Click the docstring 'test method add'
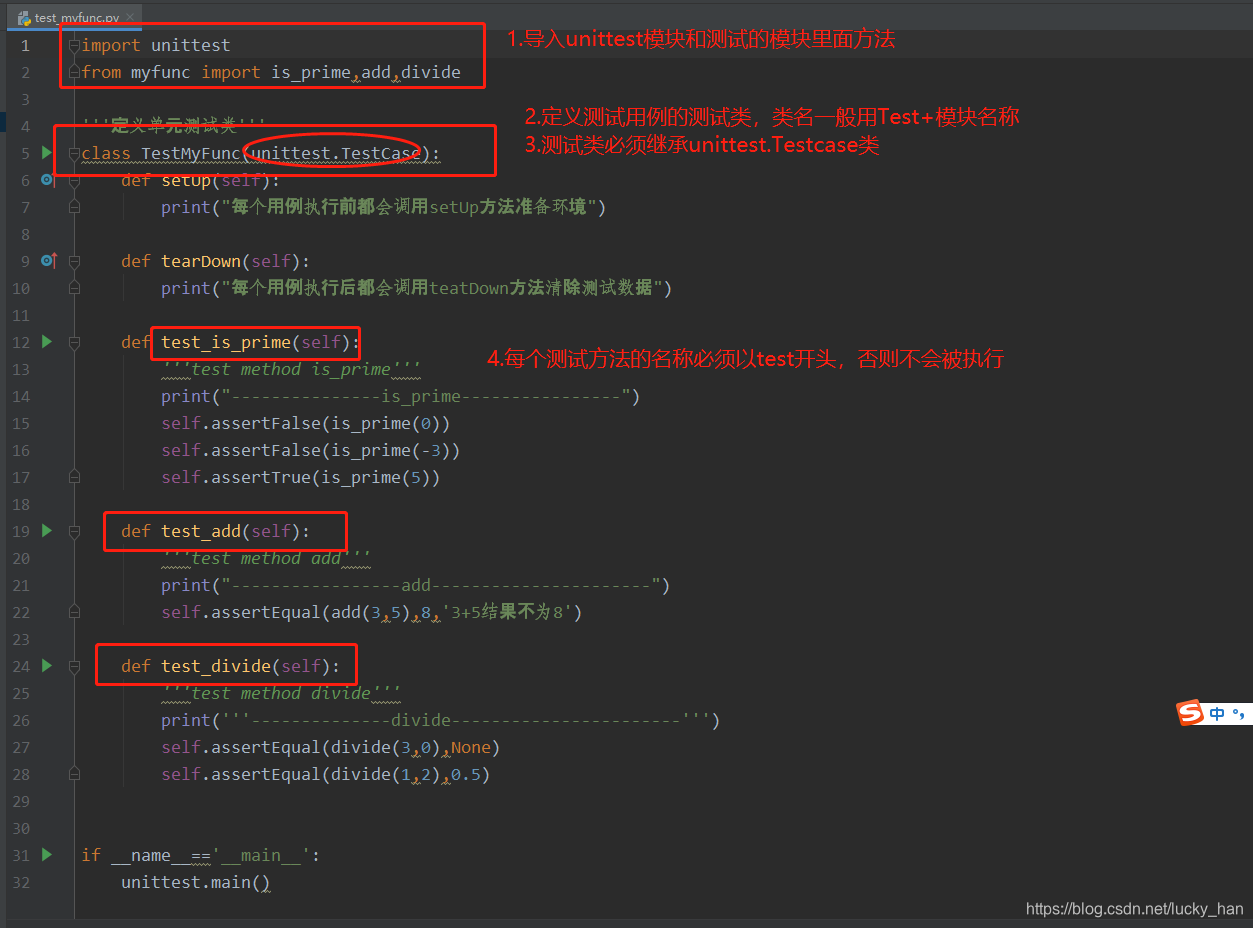 pos(266,558)
